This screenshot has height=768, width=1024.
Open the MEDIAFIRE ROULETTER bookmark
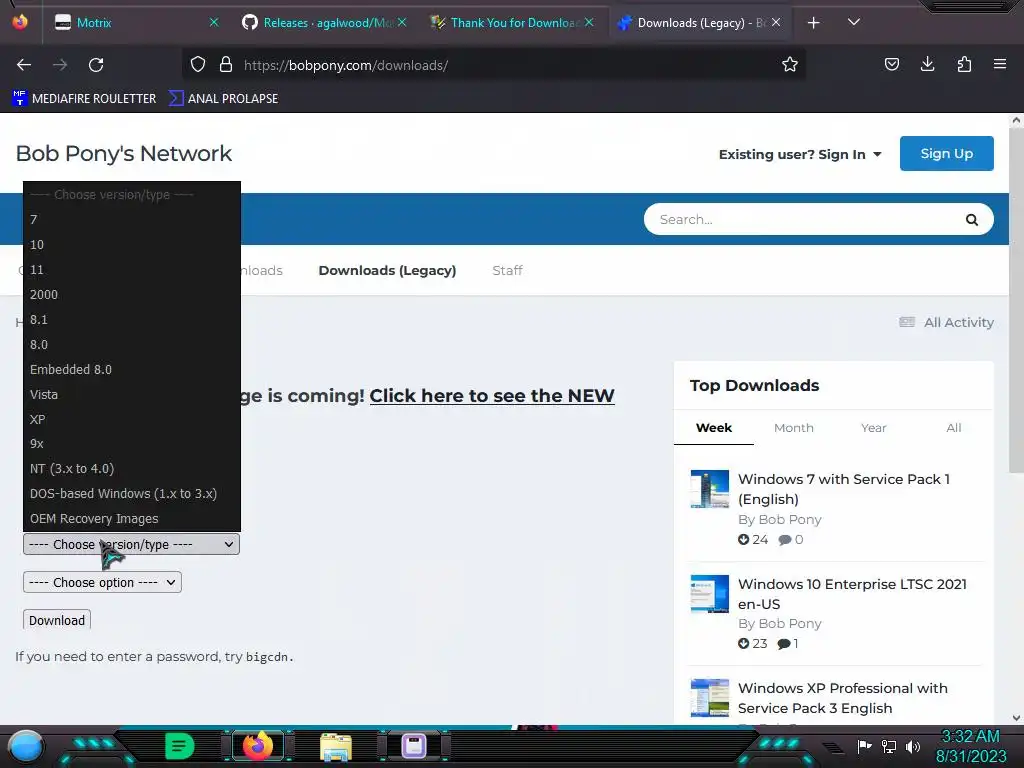(84, 99)
